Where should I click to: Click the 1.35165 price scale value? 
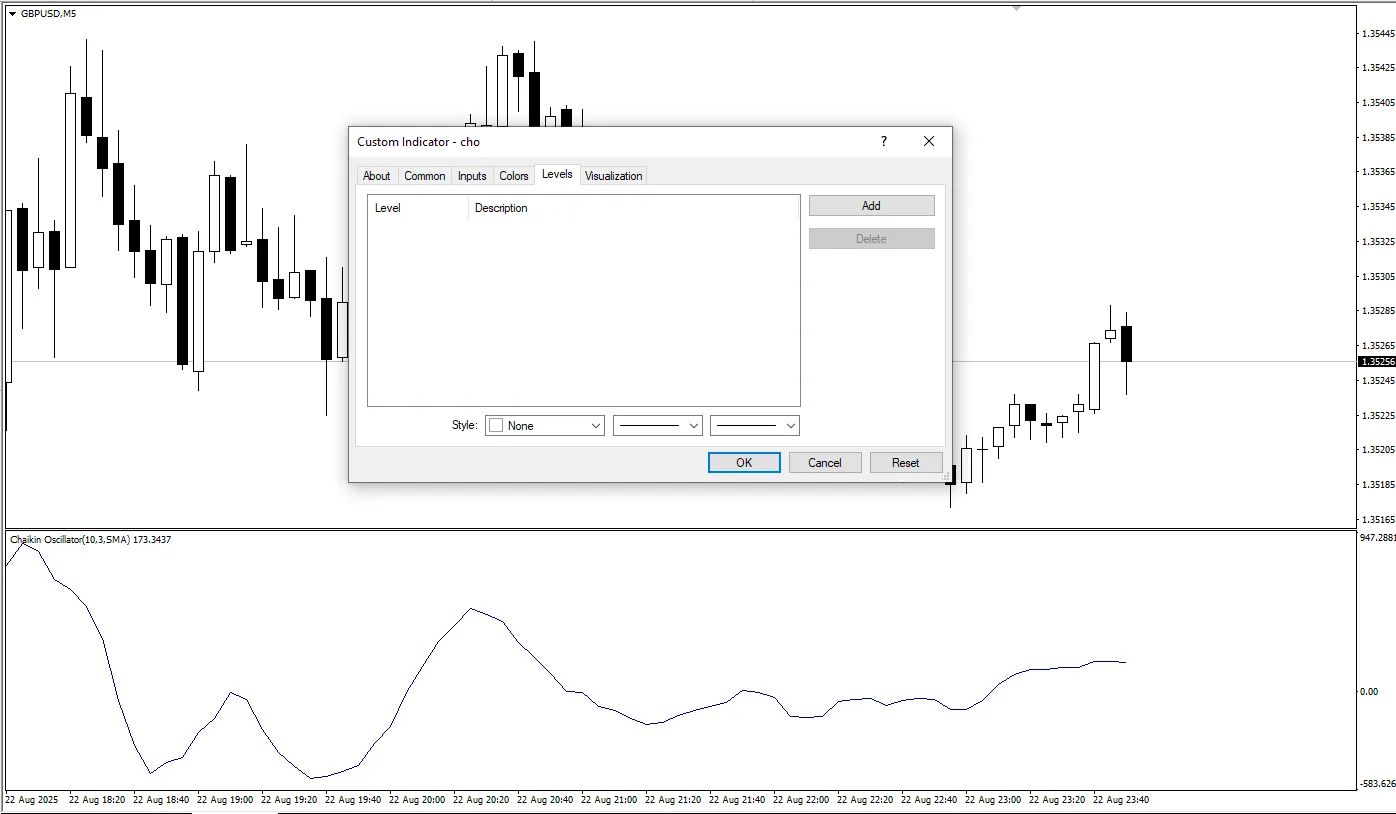1377,520
